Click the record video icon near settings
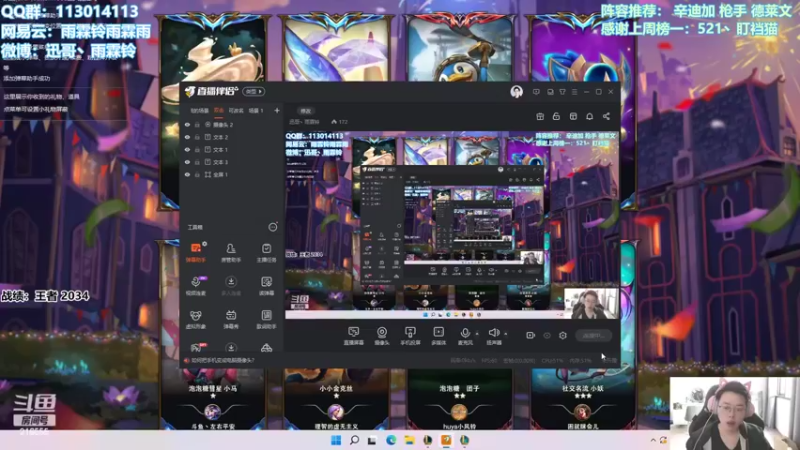 click(530, 335)
